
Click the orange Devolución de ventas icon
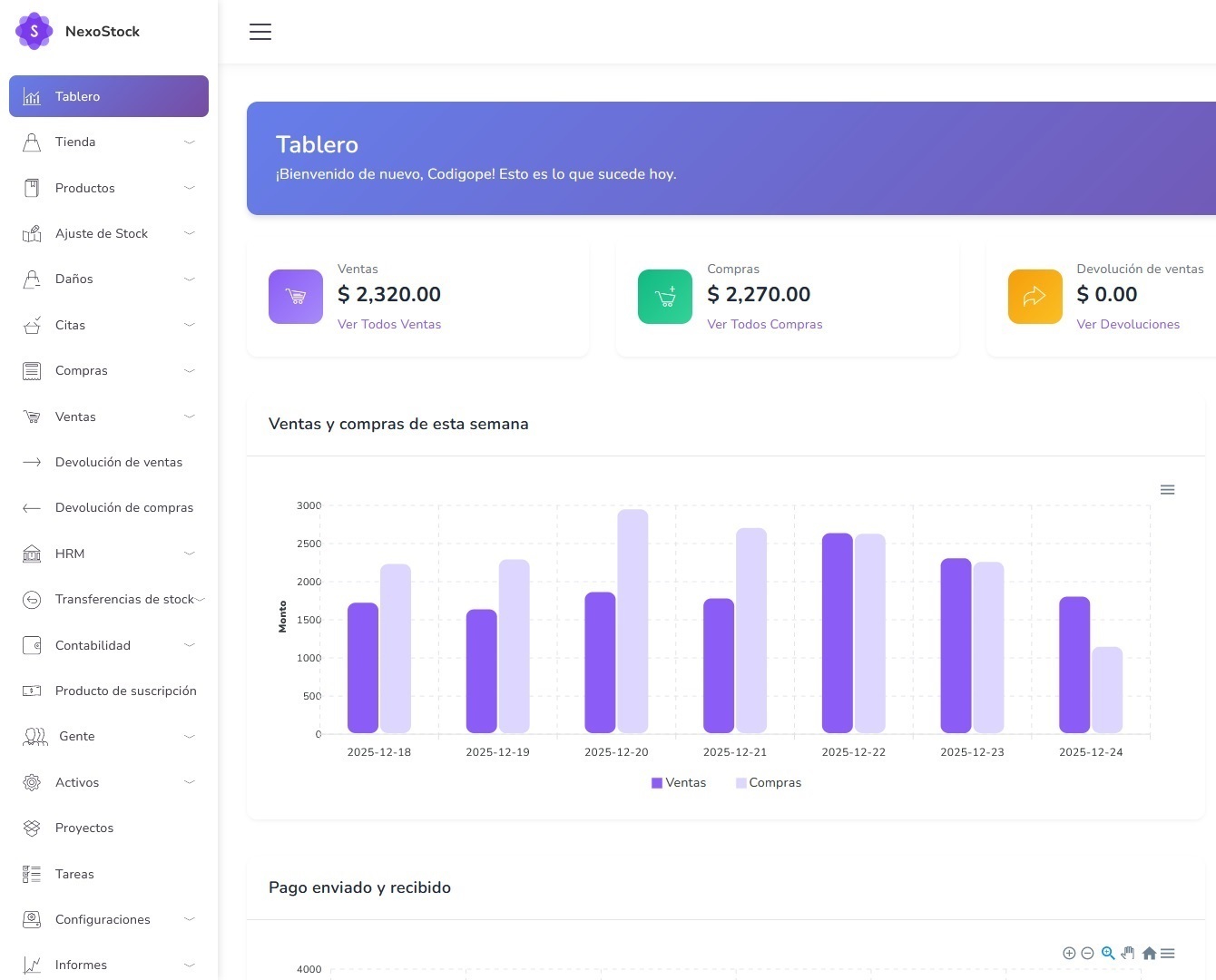(x=1035, y=297)
